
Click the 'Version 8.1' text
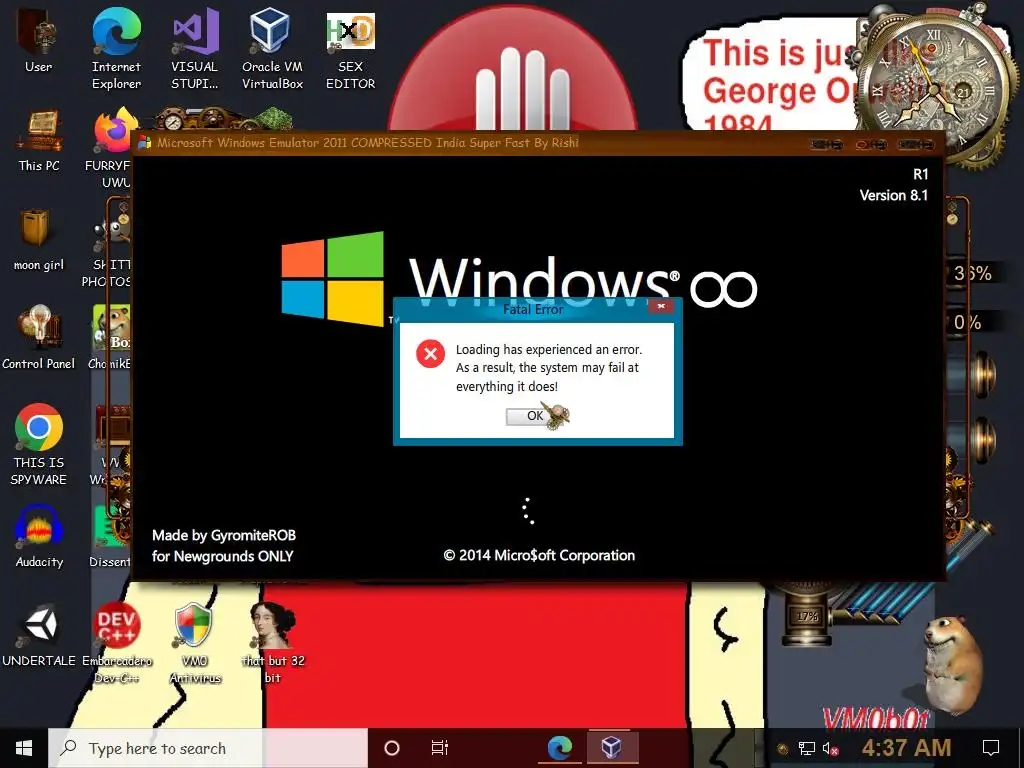pyautogui.click(x=893, y=195)
